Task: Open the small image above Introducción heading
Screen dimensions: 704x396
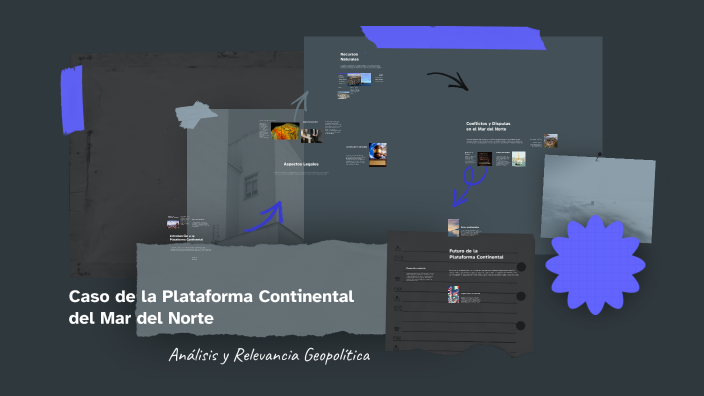Action: pyautogui.click(x=173, y=224)
